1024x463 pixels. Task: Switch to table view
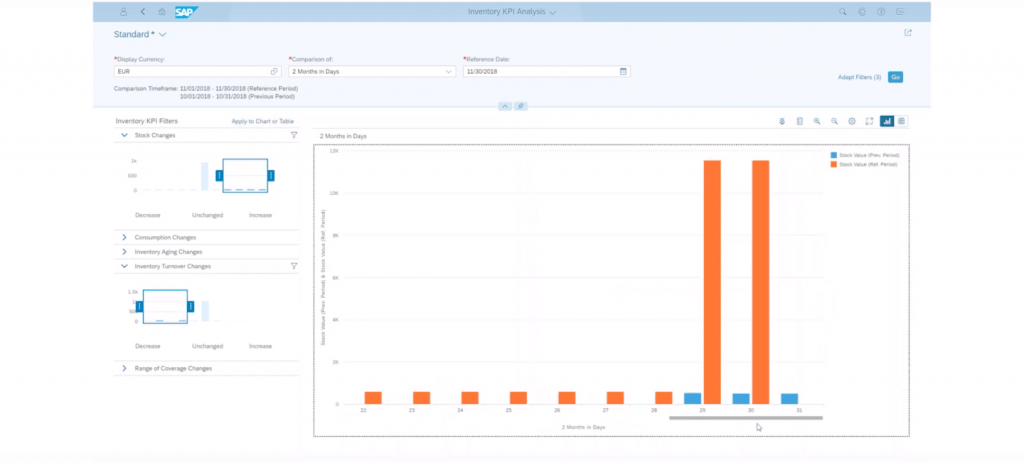tap(901, 121)
